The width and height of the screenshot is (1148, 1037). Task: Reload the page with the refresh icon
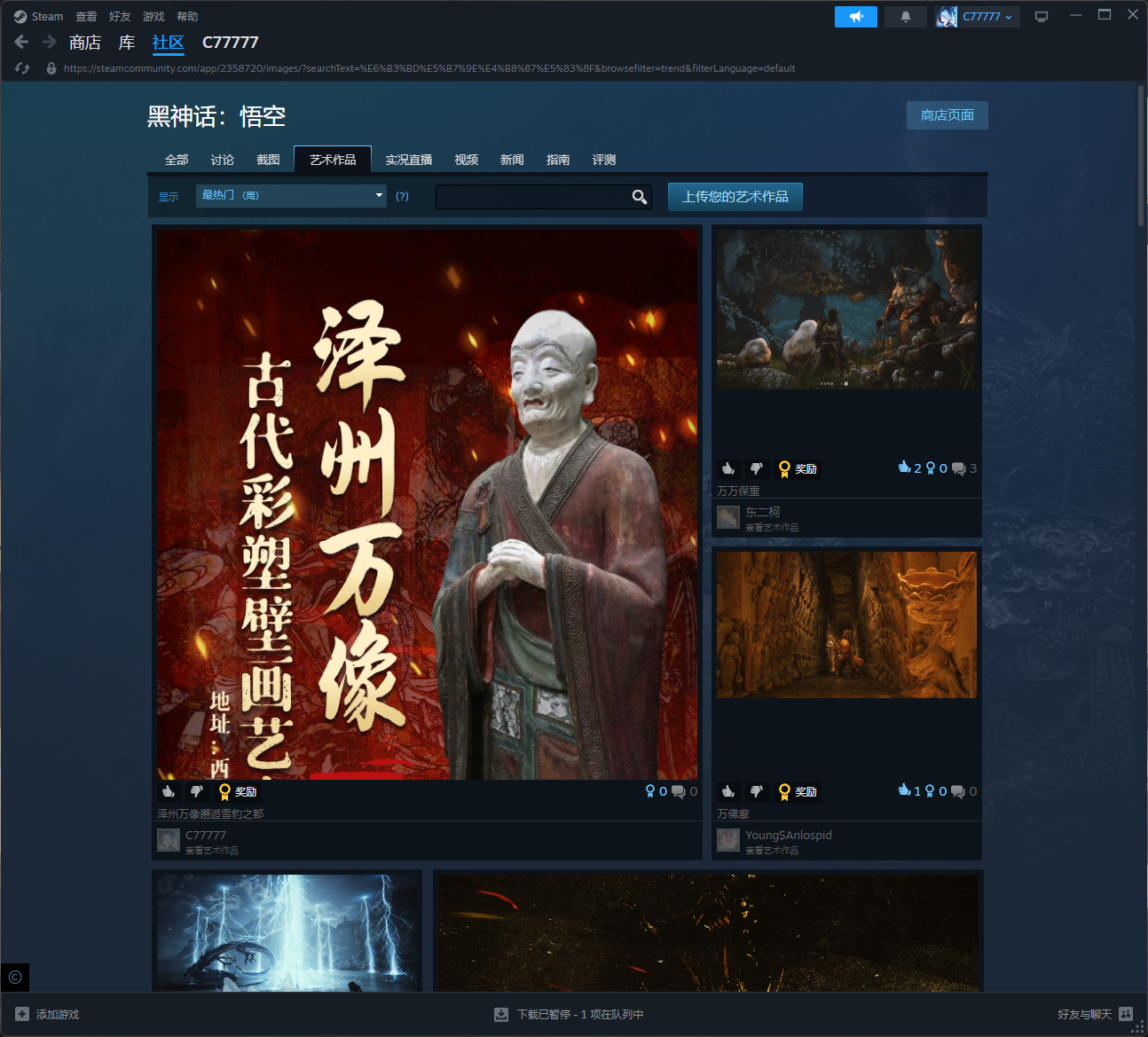point(22,68)
